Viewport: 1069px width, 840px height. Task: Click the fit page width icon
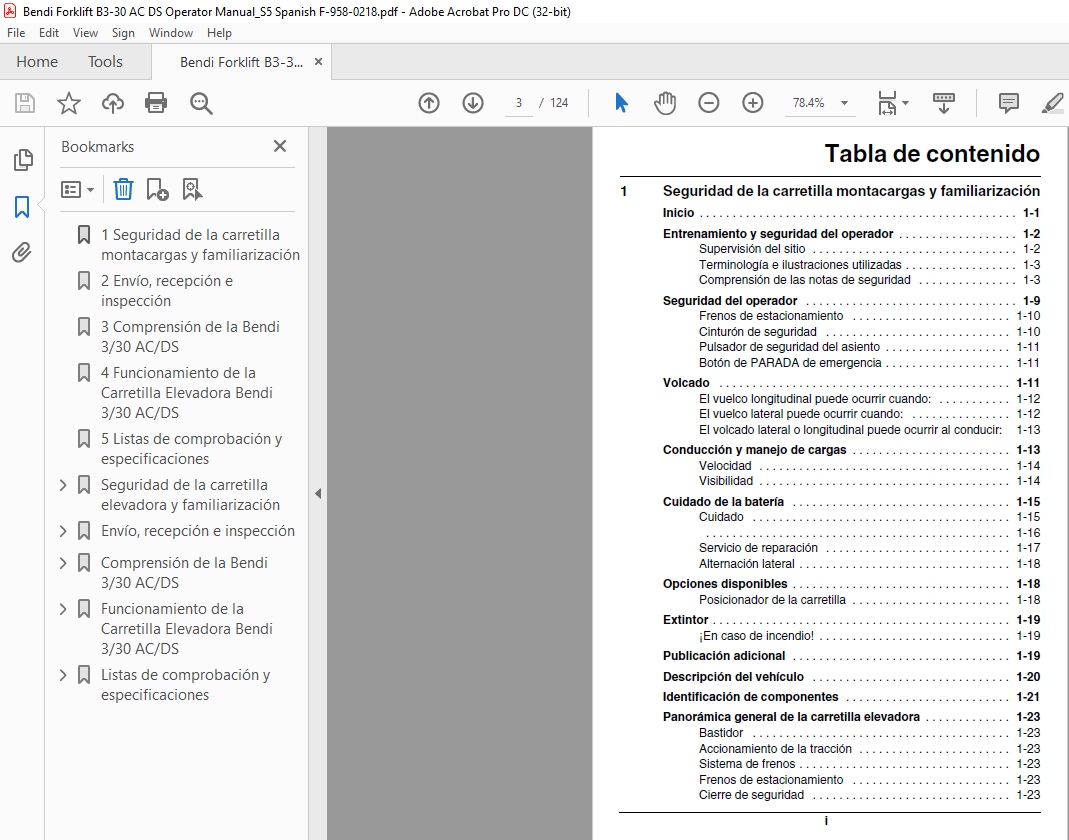pos(887,103)
